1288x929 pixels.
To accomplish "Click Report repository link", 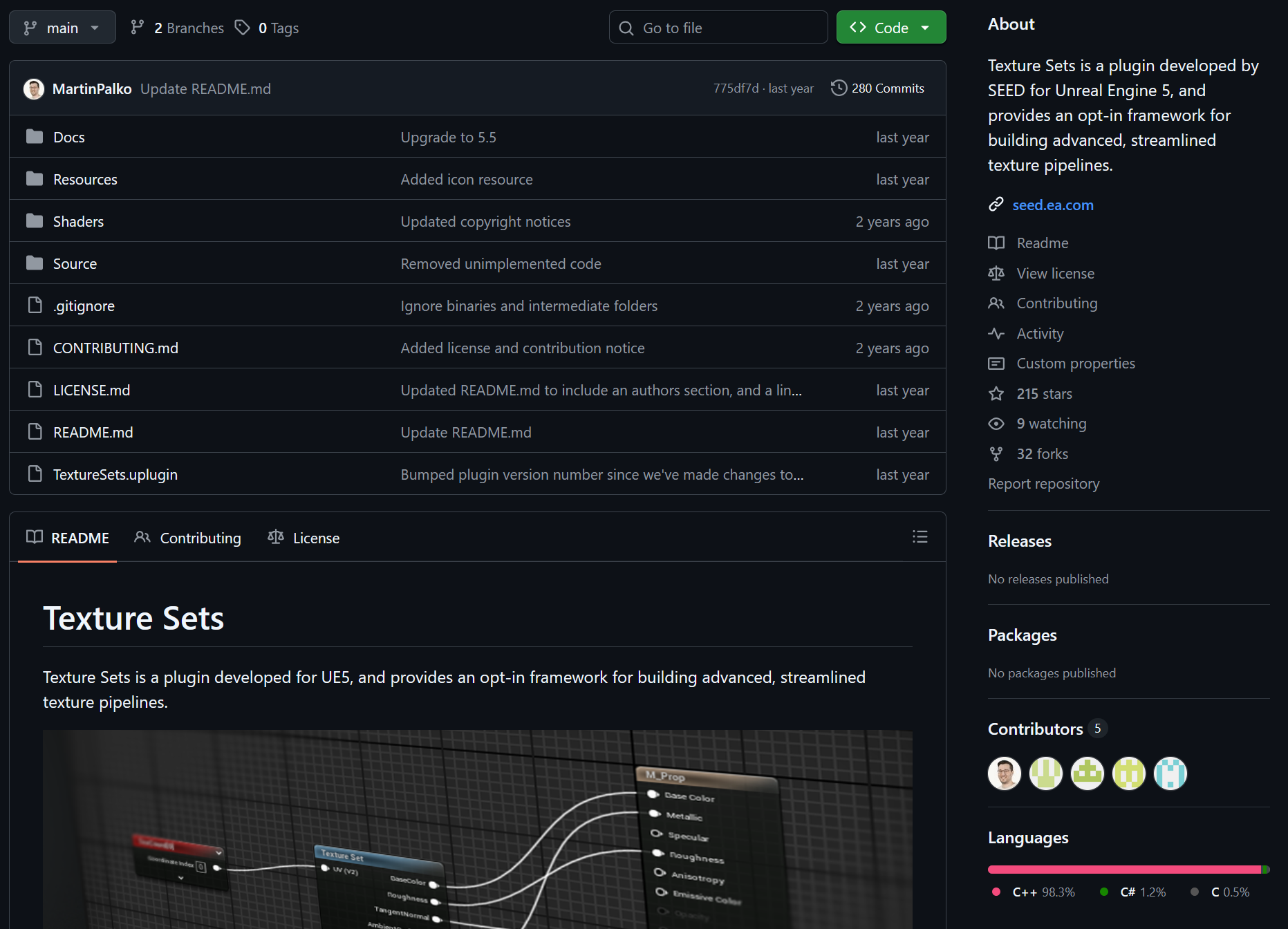I will (x=1043, y=484).
